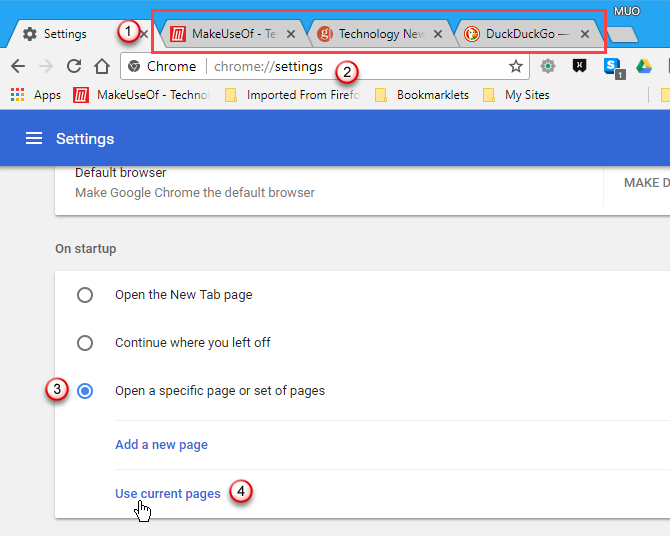Switch to the MakeUseOf tab
The width and height of the screenshot is (670, 536).
point(233,34)
